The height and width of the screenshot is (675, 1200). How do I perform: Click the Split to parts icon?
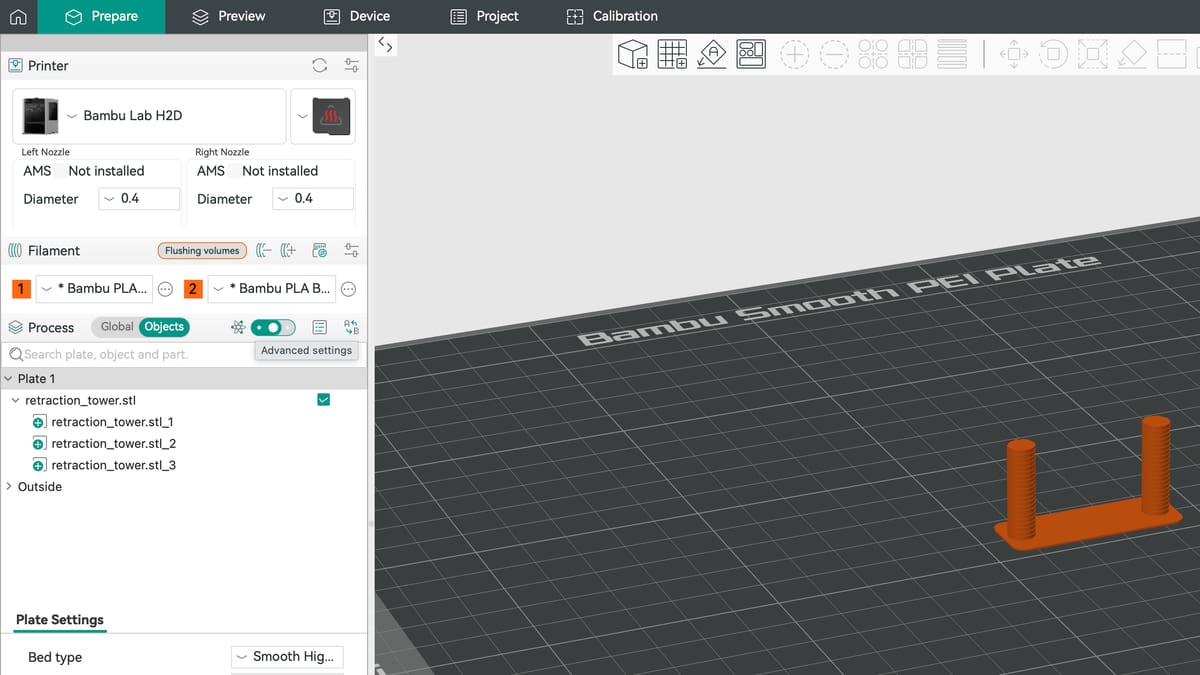click(913, 54)
